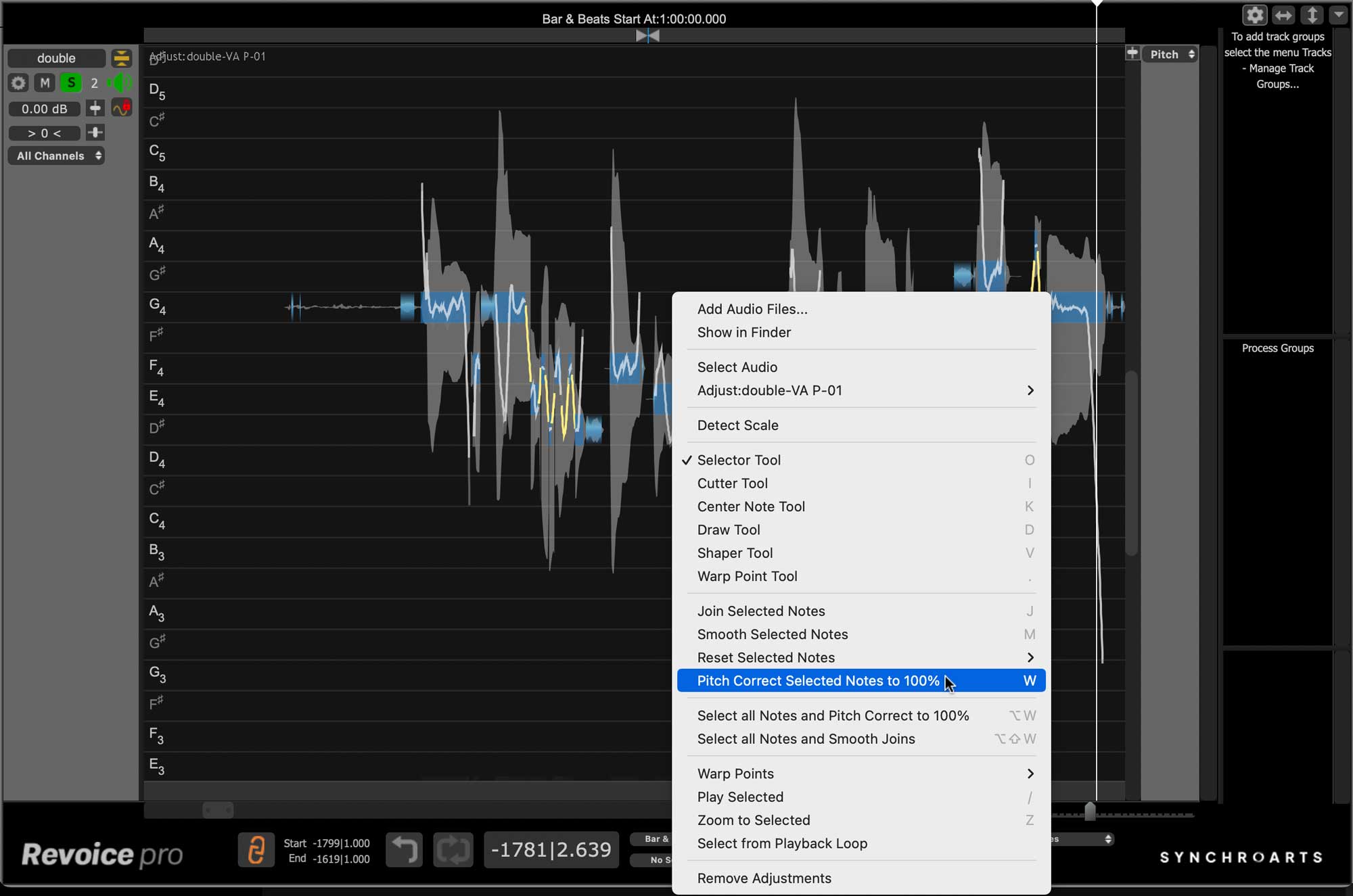Click the double track name button
Image resolution: width=1353 pixels, height=896 pixels.
point(56,58)
